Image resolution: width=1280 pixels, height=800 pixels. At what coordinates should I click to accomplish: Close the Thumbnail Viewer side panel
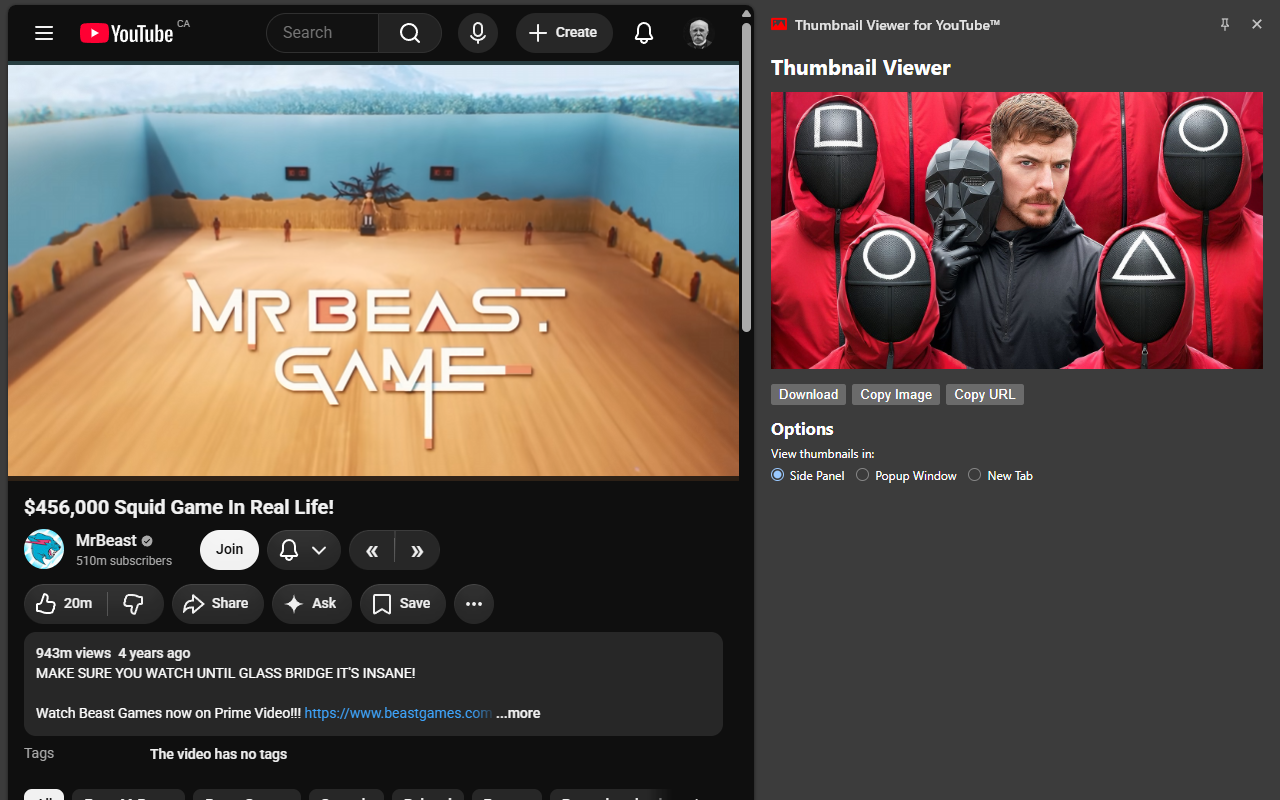pos(1257,24)
